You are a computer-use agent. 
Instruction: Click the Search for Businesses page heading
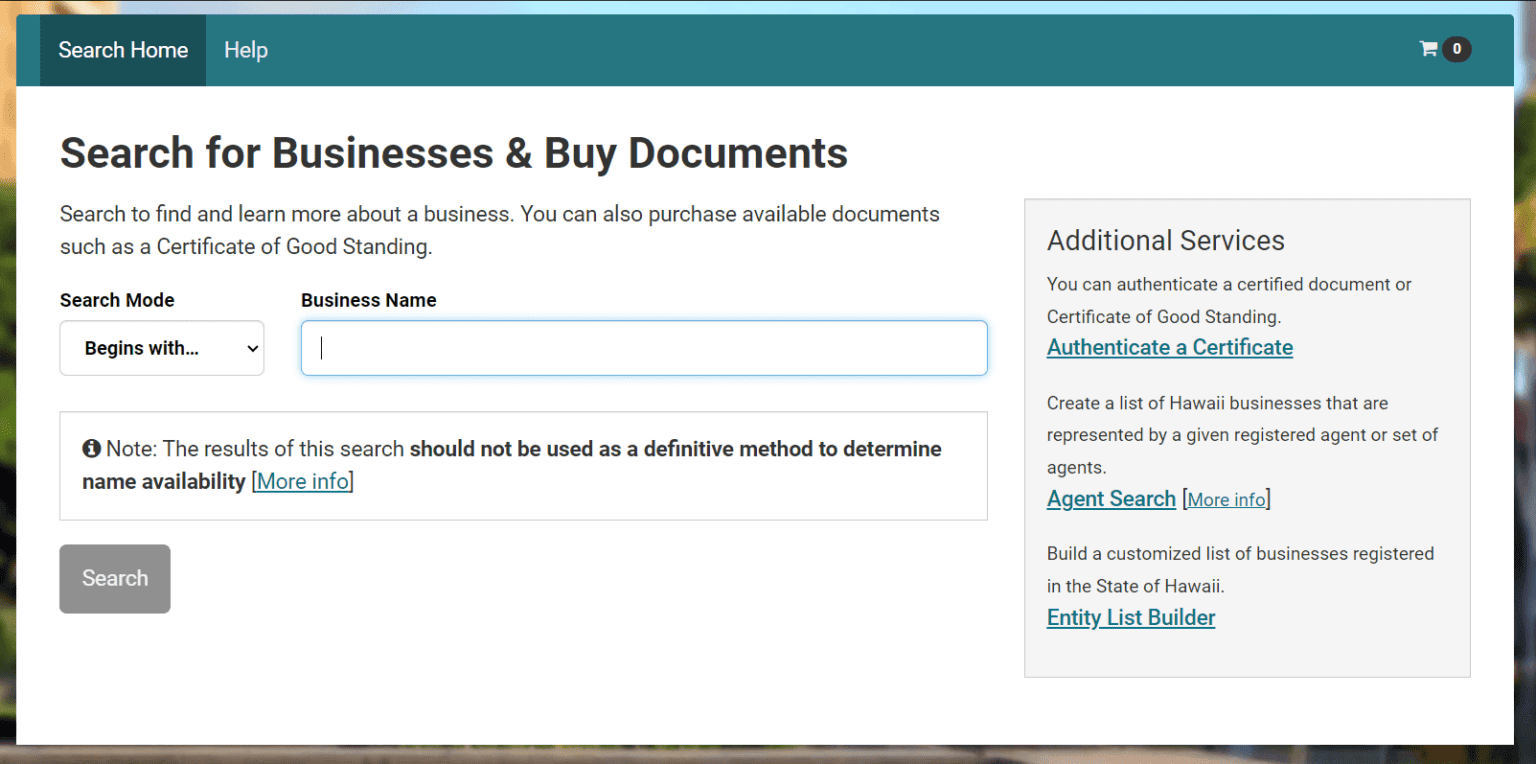point(453,152)
